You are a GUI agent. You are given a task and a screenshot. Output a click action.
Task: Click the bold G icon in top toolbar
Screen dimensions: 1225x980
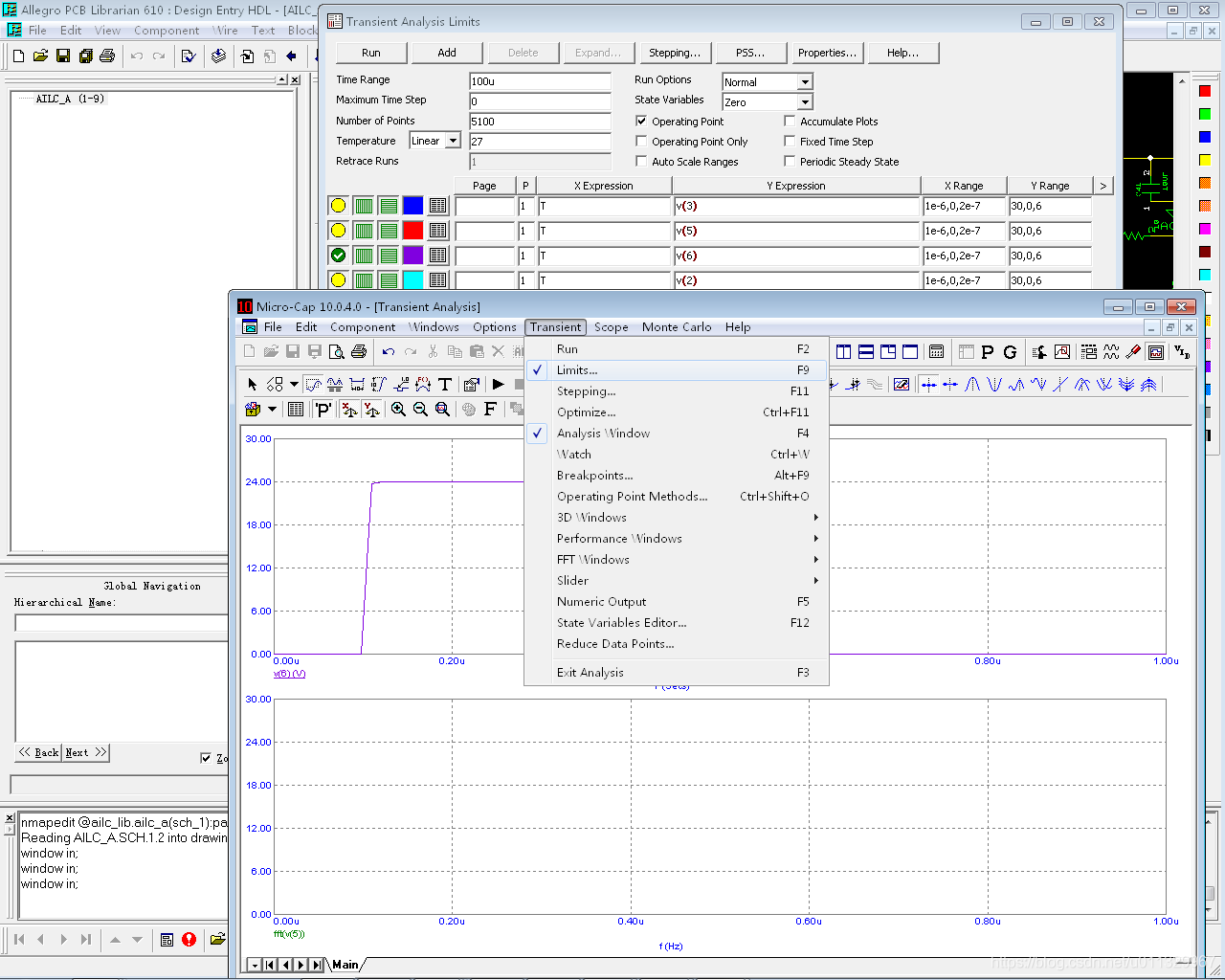[1010, 352]
